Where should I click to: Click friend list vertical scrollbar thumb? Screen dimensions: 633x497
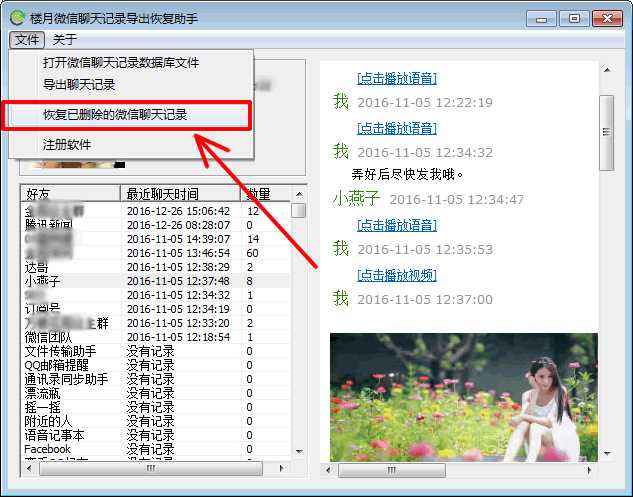click(x=298, y=210)
